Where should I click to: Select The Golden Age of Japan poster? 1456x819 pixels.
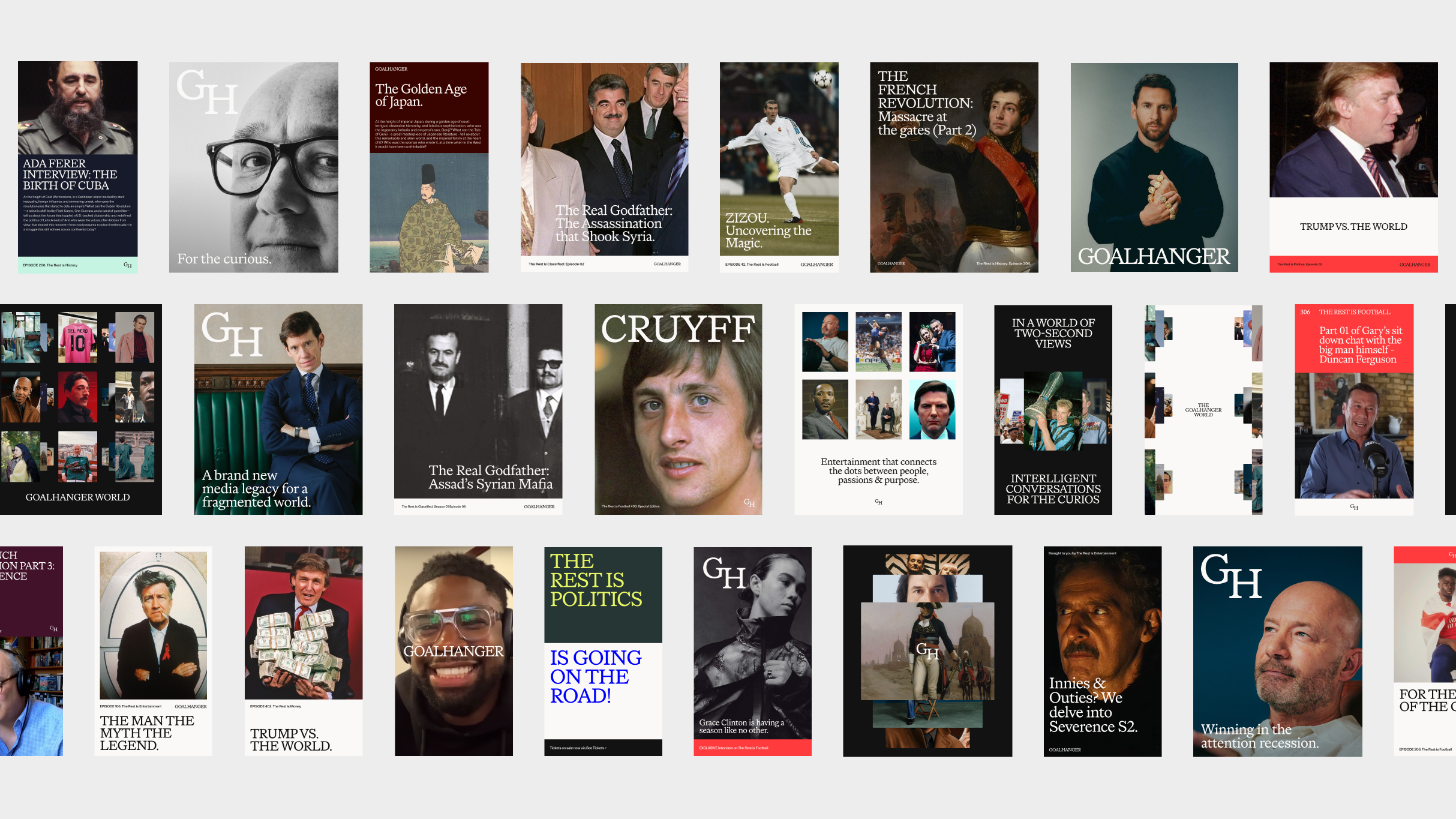429,167
